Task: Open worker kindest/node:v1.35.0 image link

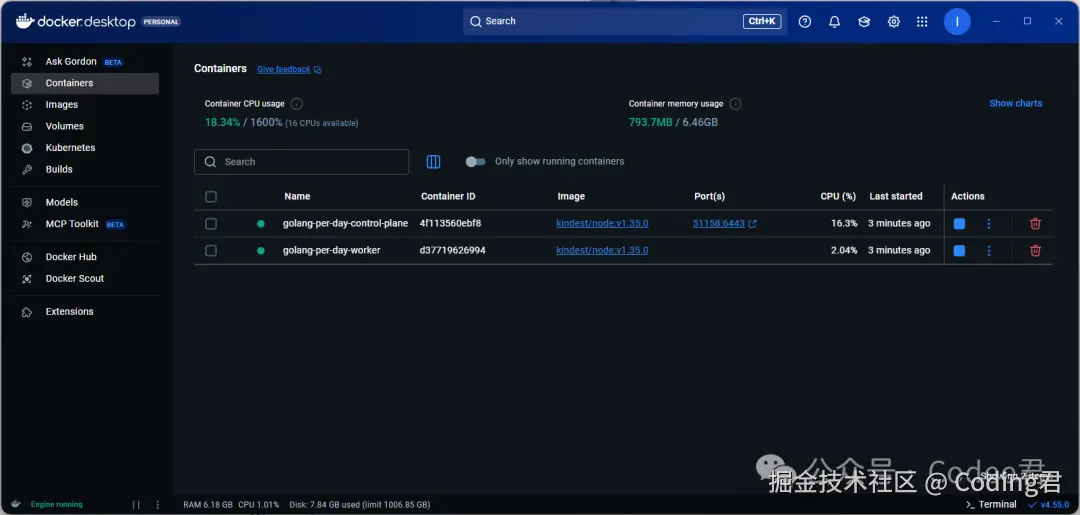Action: pyautogui.click(x=602, y=250)
